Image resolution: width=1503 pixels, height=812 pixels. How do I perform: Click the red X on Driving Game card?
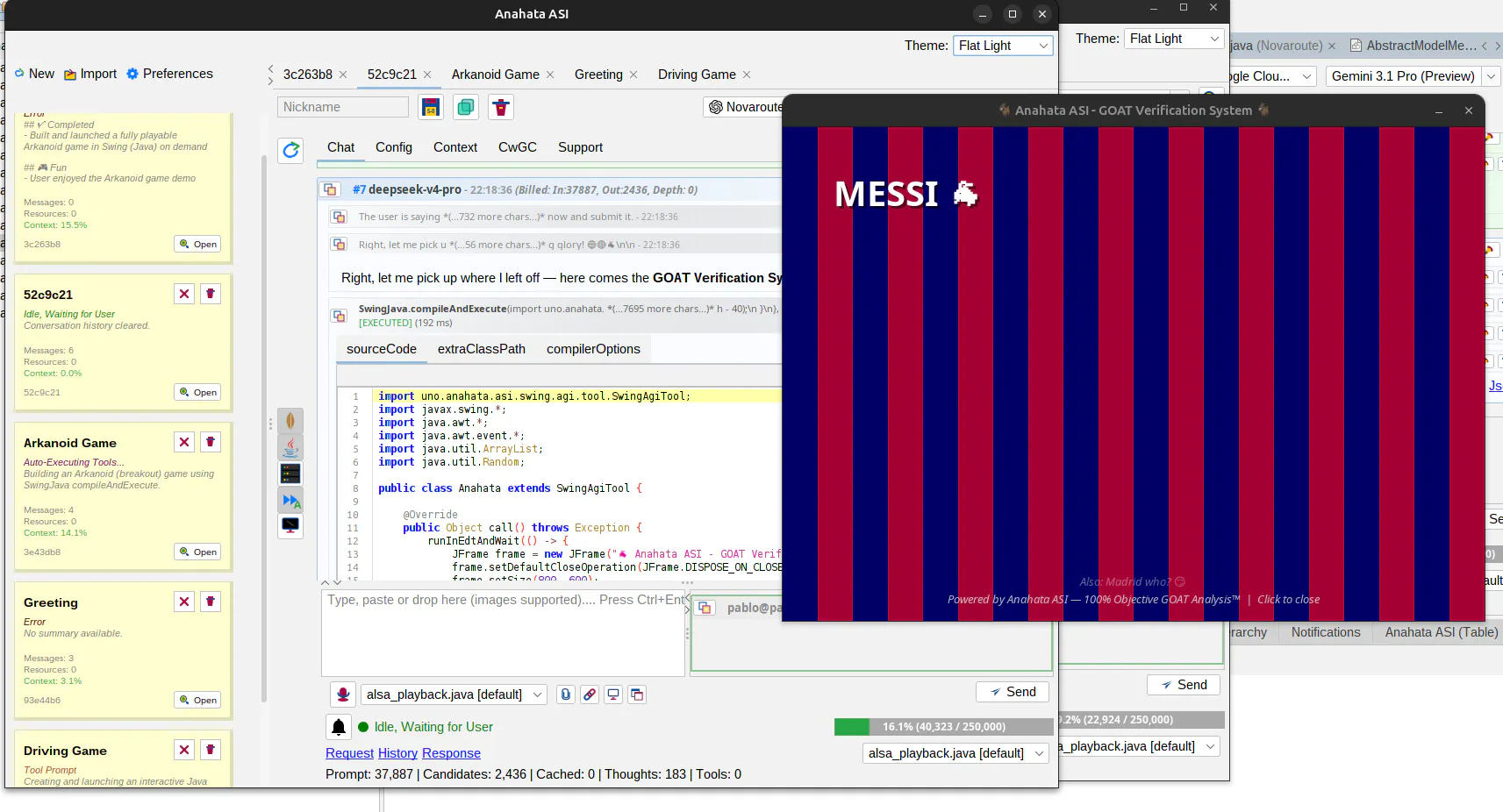coord(184,750)
